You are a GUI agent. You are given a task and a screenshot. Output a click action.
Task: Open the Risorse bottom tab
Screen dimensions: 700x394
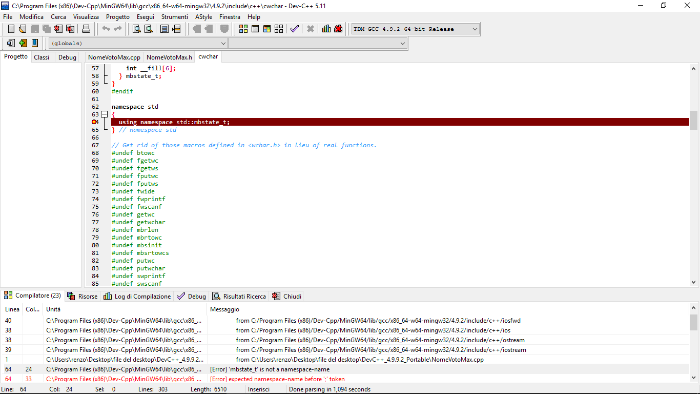click(x=82, y=296)
